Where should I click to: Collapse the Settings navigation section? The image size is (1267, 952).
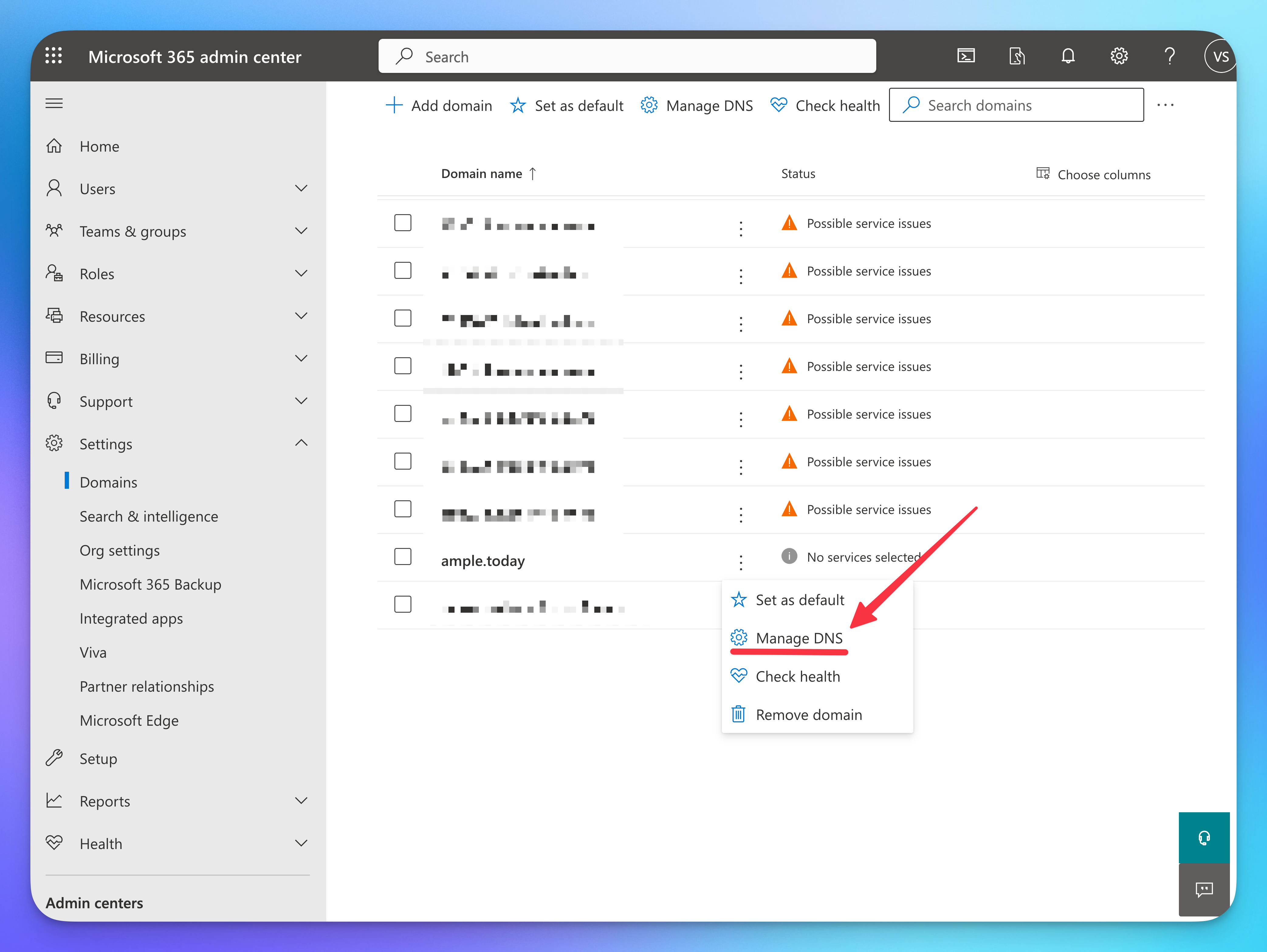301,443
